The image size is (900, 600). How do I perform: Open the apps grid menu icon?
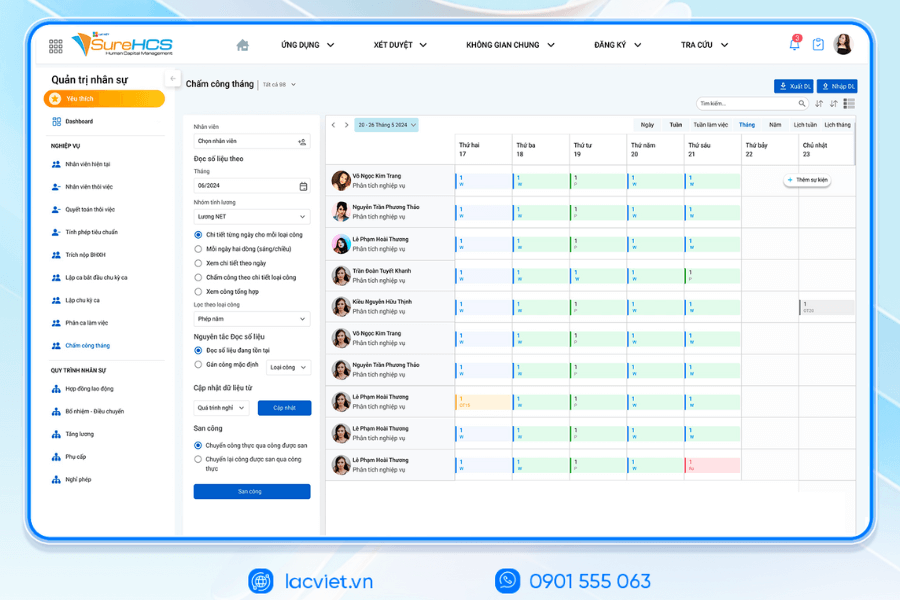[x=55, y=46]
